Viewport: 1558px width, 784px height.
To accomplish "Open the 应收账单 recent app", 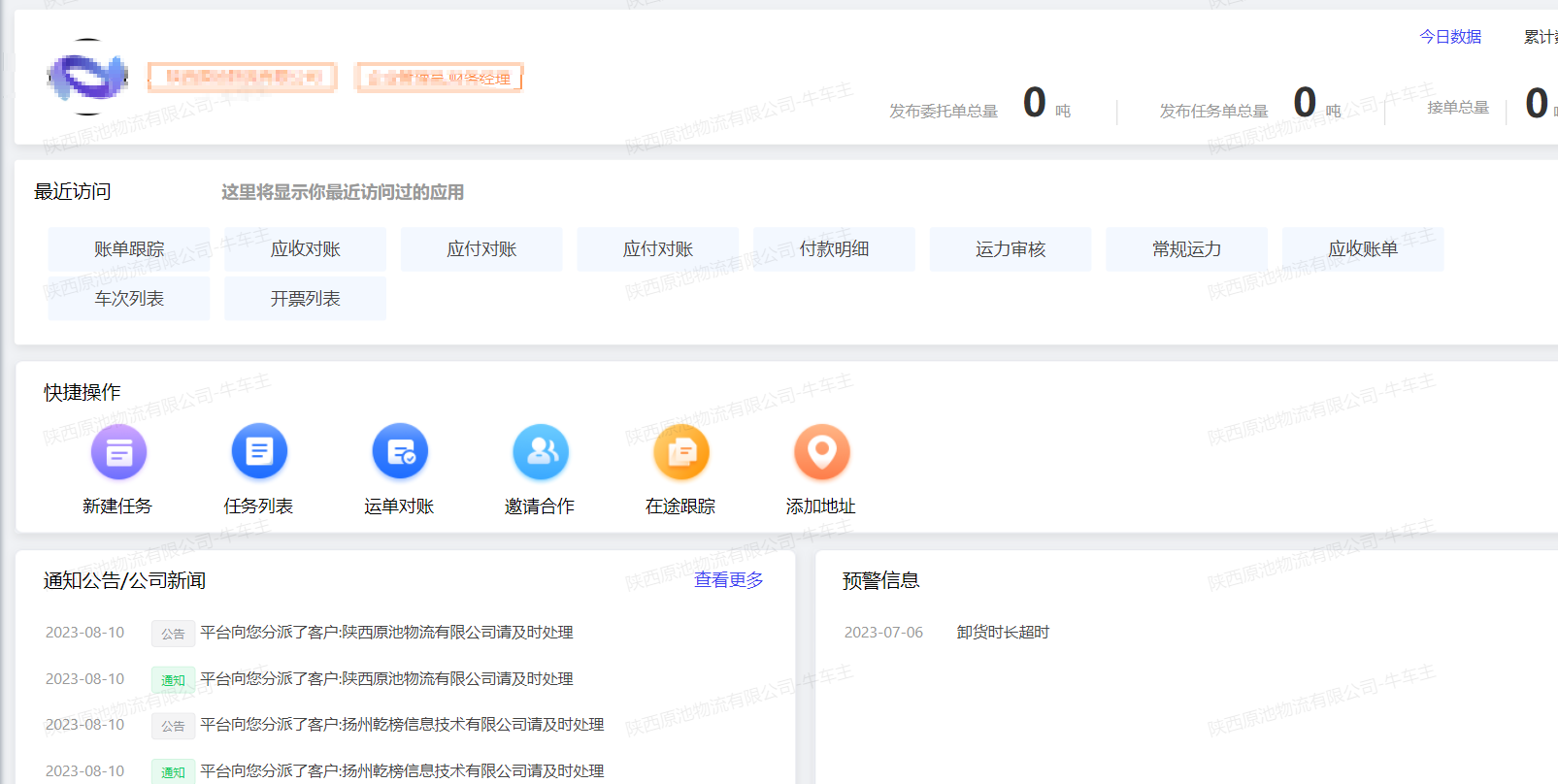I will 1363,249.
